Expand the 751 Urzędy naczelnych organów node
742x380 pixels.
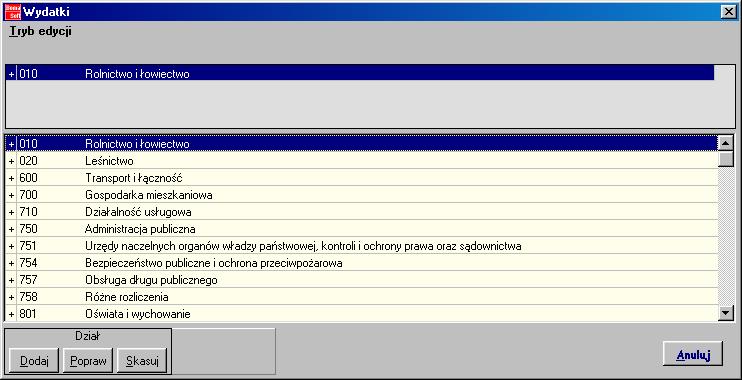(x=11, y=247)
